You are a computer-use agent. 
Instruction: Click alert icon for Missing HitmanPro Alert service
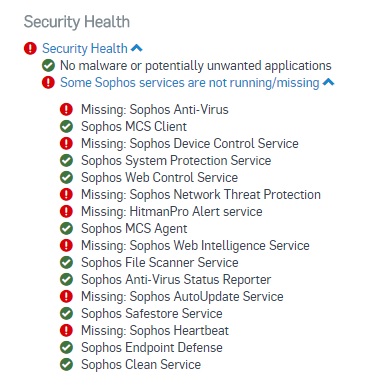click(66, 211)
